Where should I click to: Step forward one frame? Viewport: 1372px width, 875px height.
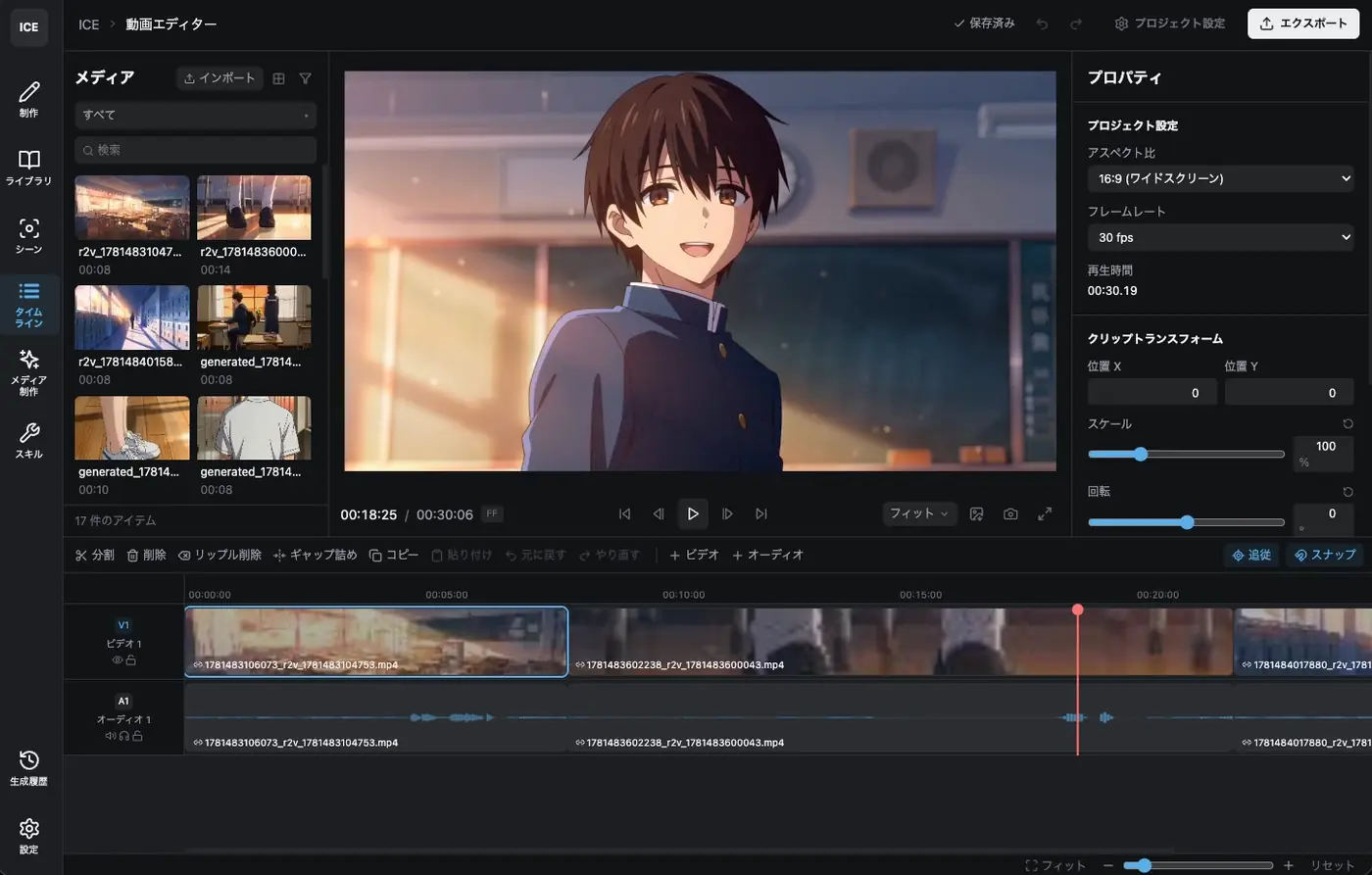pyautogui.click(x=727, y=513)
